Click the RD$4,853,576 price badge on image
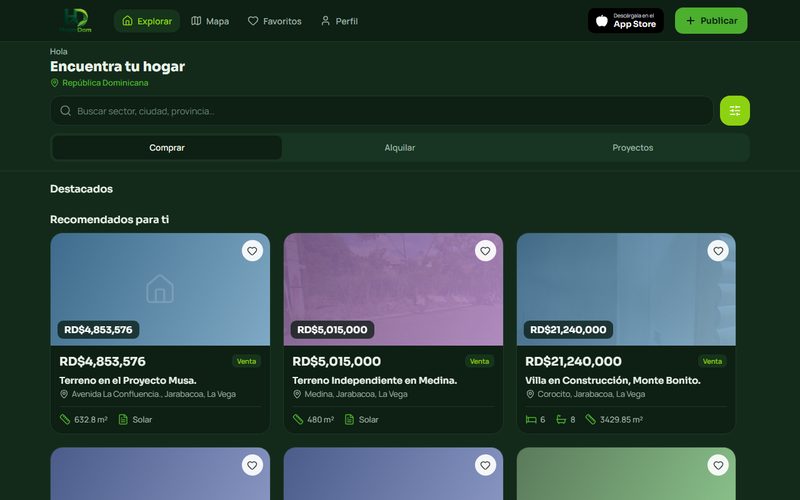This screenshot has height=500, width=800. click(98, 330)
